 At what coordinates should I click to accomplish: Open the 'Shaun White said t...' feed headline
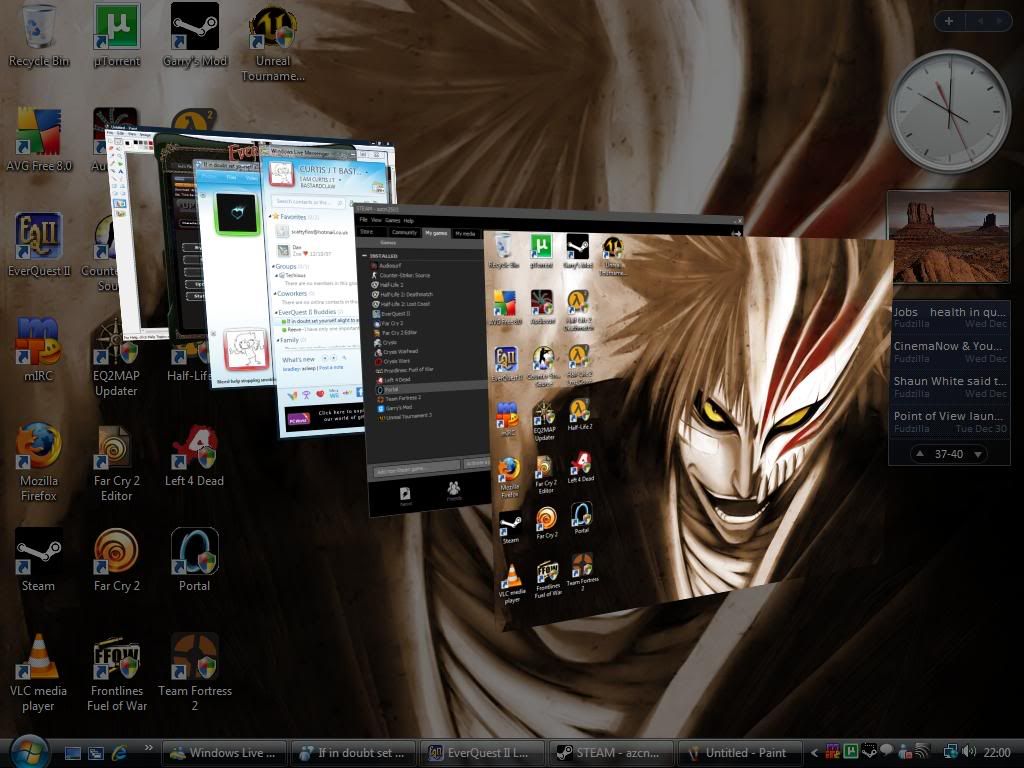(950, 387)
